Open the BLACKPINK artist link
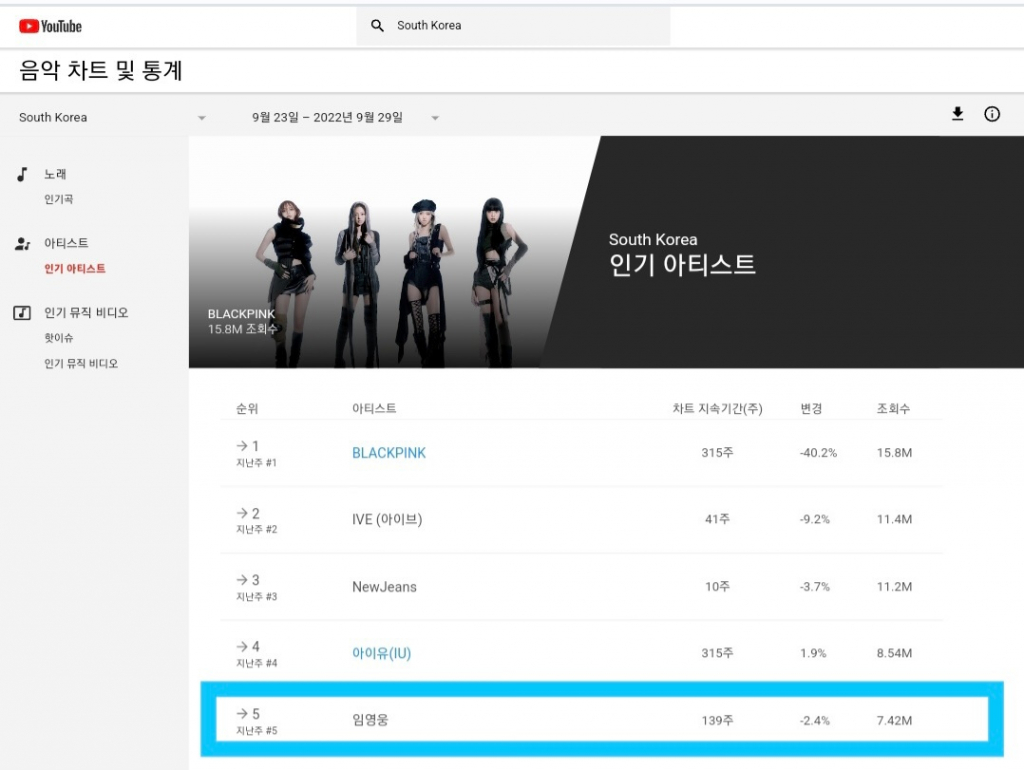 (389, 453)
